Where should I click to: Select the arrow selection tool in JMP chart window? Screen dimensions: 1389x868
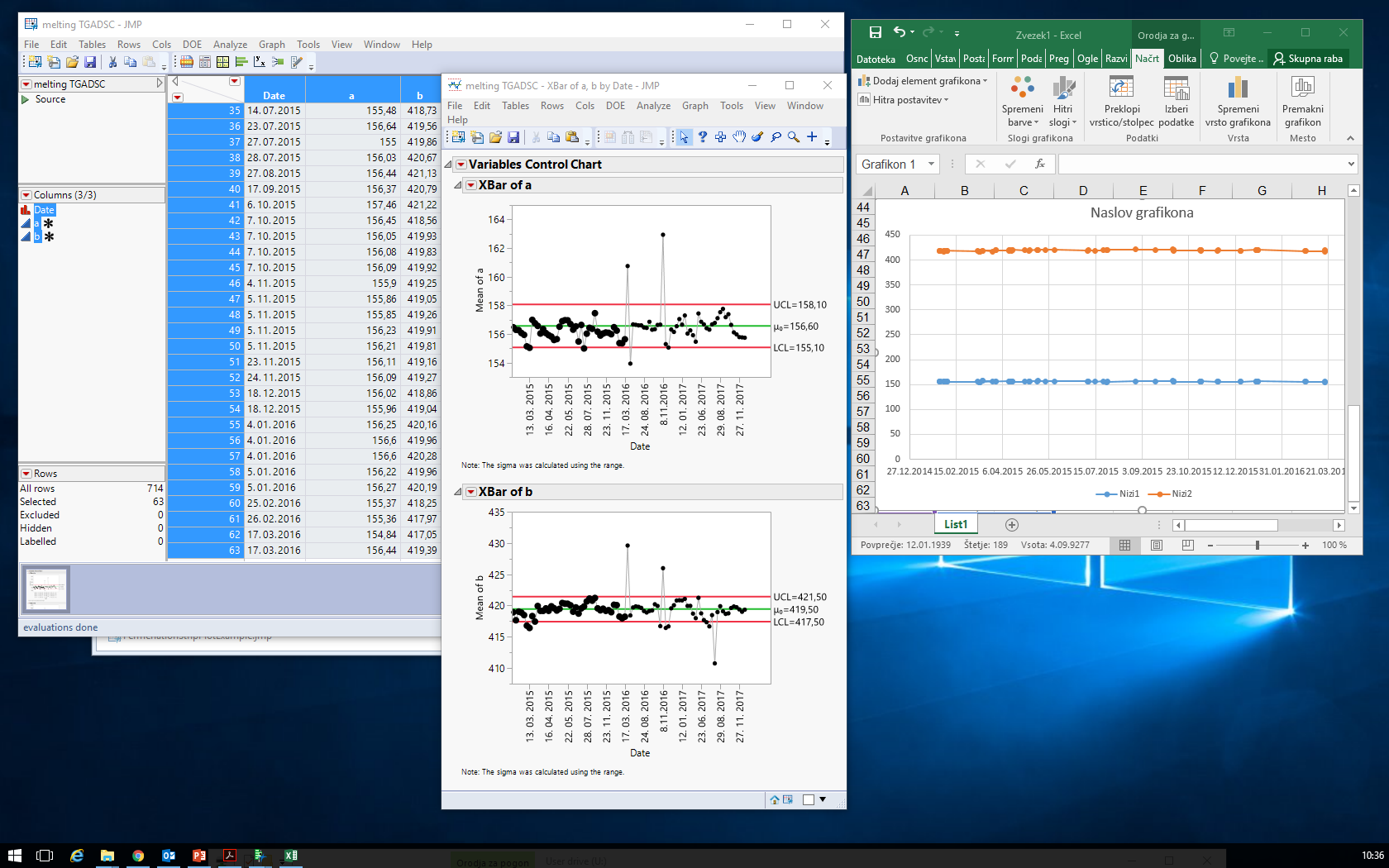point(685,137)
